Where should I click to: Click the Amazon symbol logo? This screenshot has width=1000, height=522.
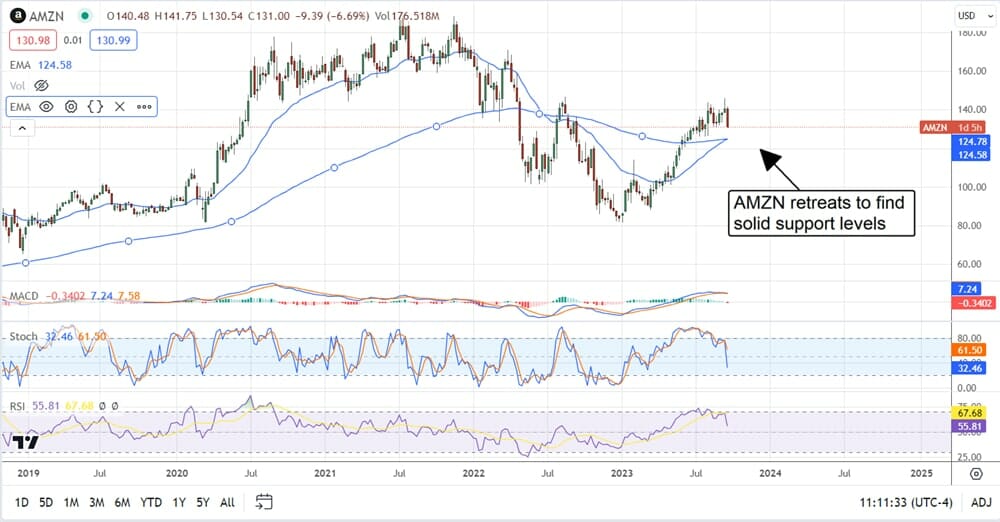pos(17,16)
